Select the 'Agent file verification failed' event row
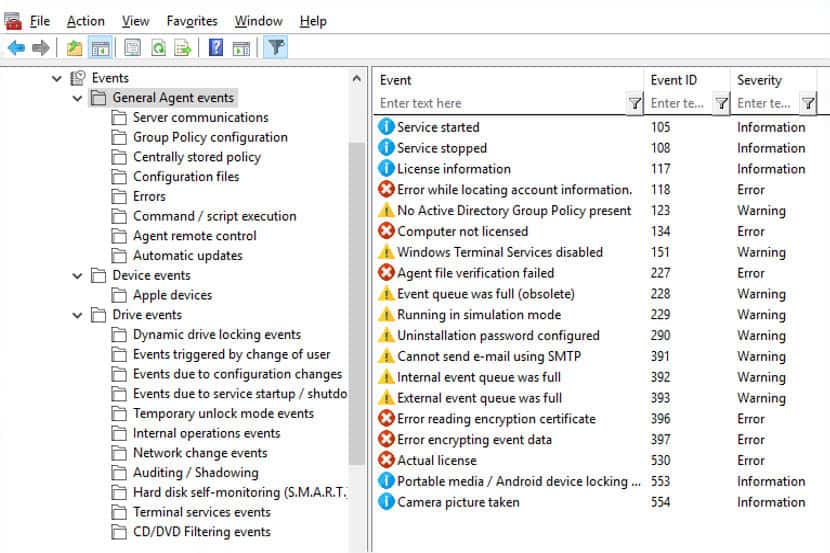The image size is (830, 553). 475,273
